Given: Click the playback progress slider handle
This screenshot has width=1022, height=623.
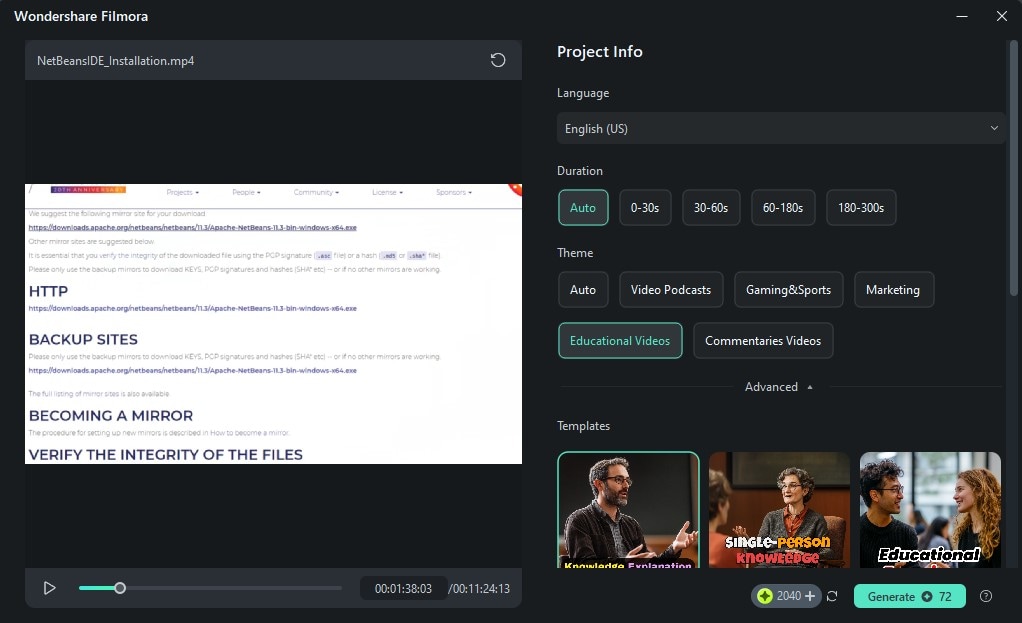Looking at the screenshot, I should [x=120, y=588].
